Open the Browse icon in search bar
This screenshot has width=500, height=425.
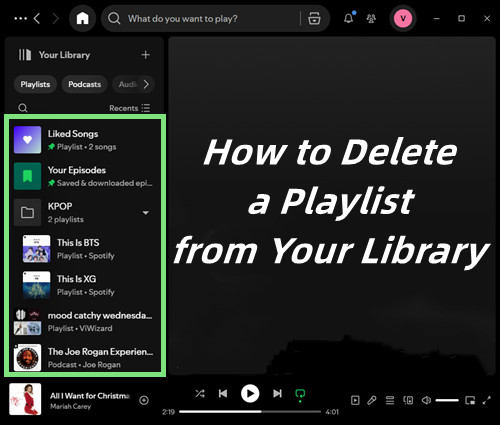point(314,18)
